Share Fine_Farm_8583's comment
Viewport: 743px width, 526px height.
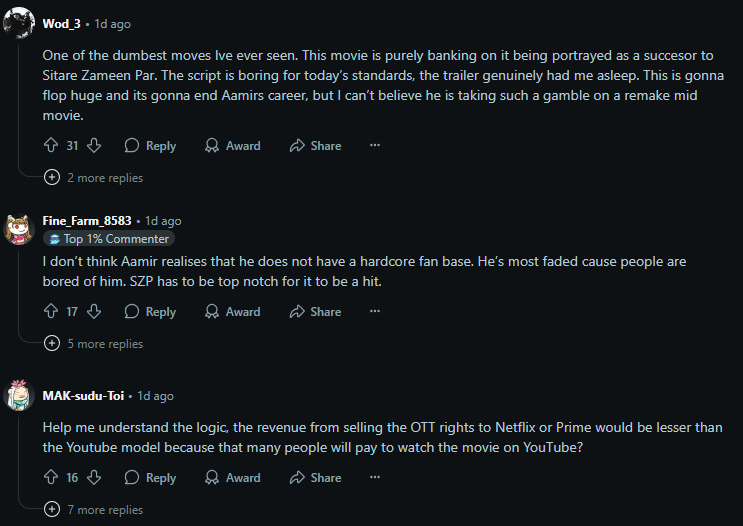pyautogui.click(x=315, y=312)
